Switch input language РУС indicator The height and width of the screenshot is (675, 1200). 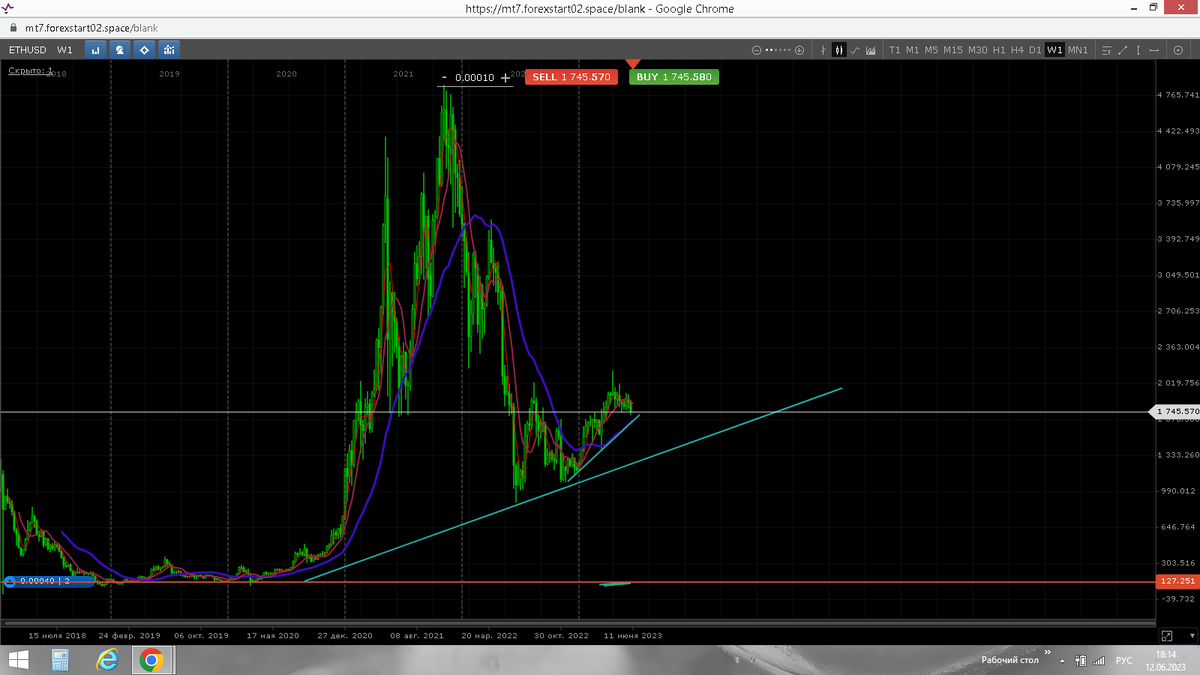click(1124, 661)
